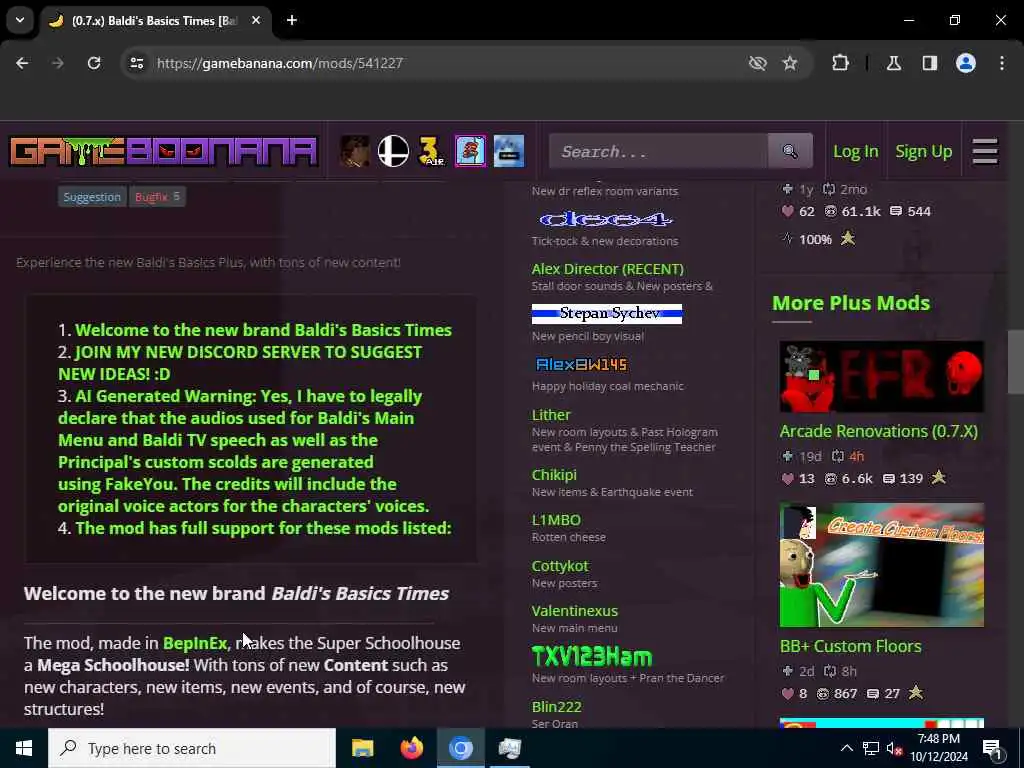
Task: Click the crossed-eye tracking protection icon
Action: coord(758,63)
